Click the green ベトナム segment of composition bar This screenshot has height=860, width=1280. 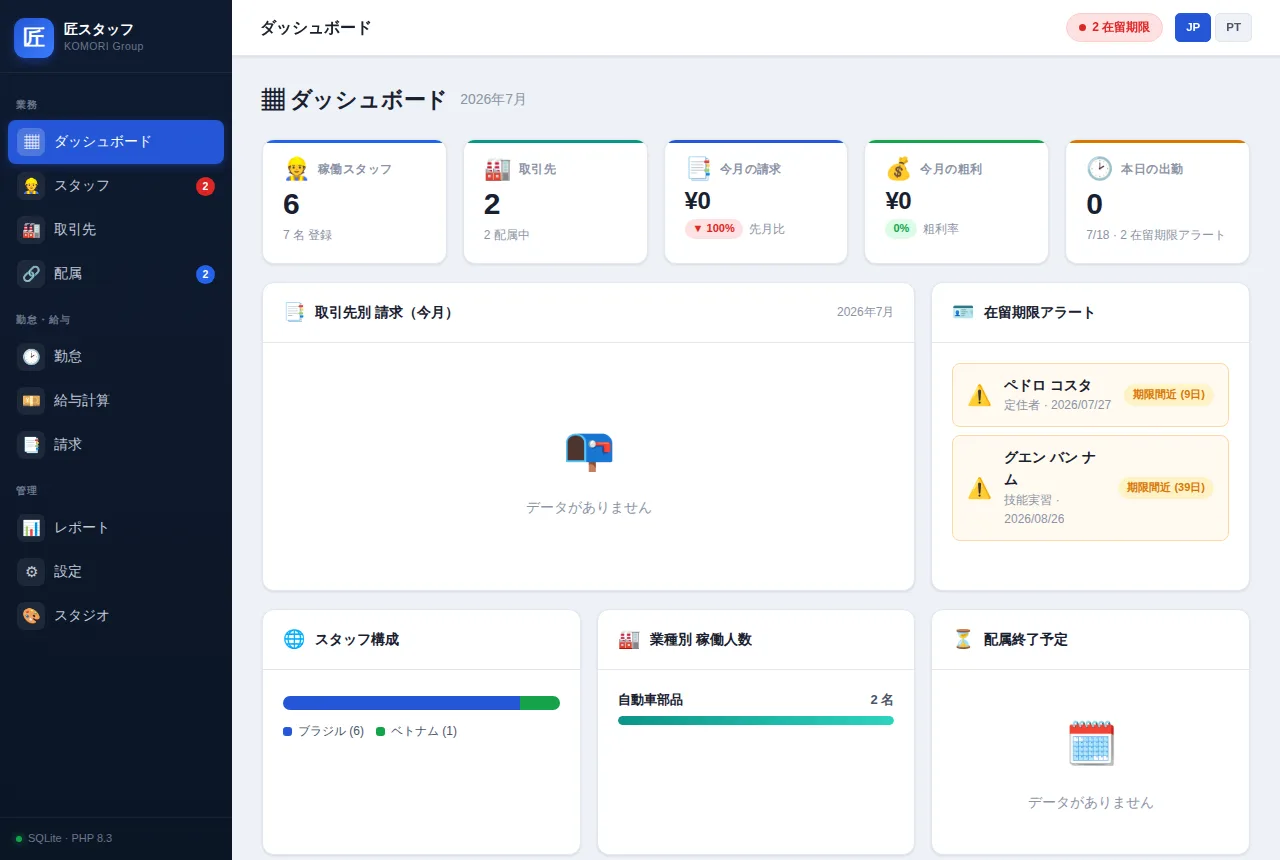point(540,703)
